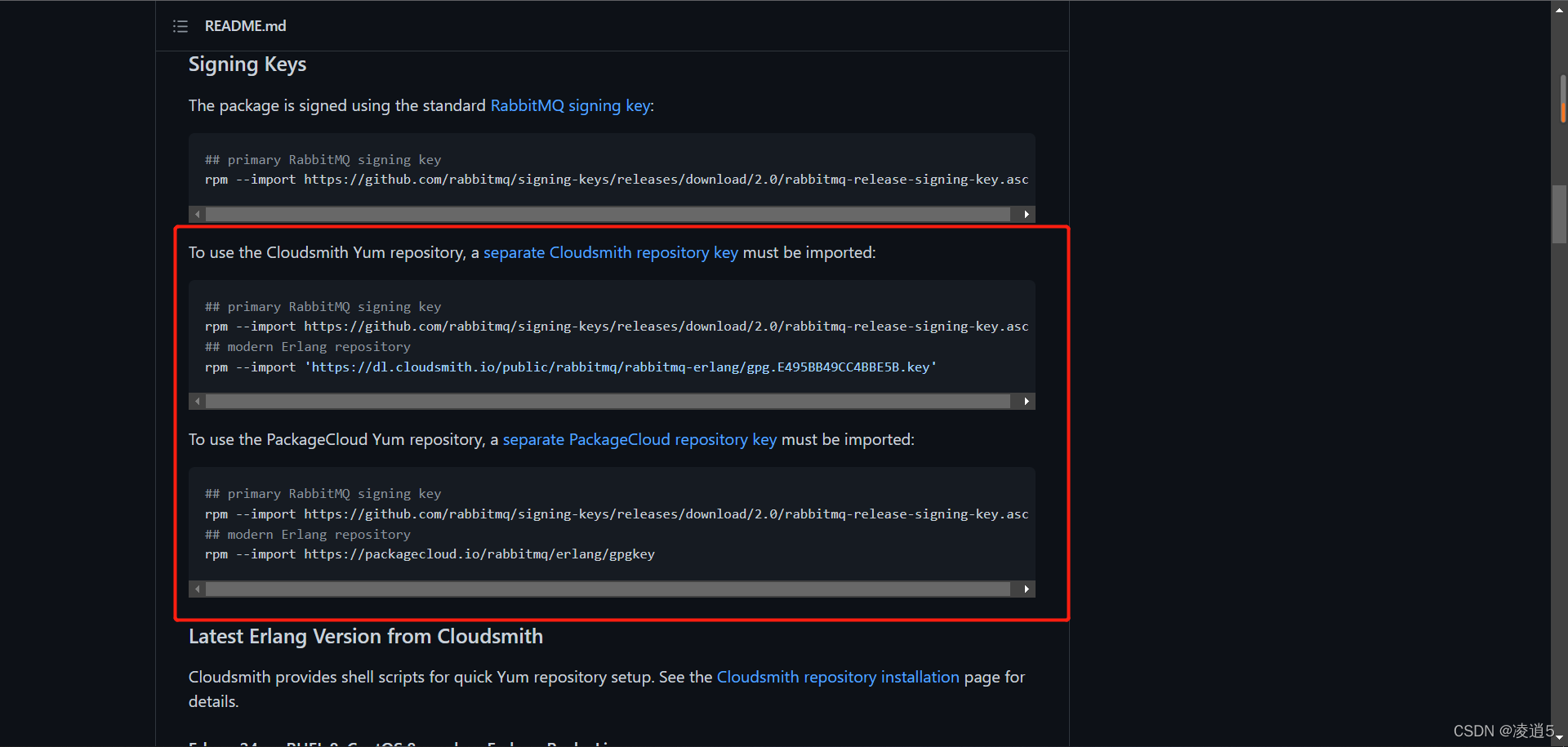The image size is (1568, 747).
Task: Click the packagecloud.io gpgkey import command line
Action: coord(430,554)
